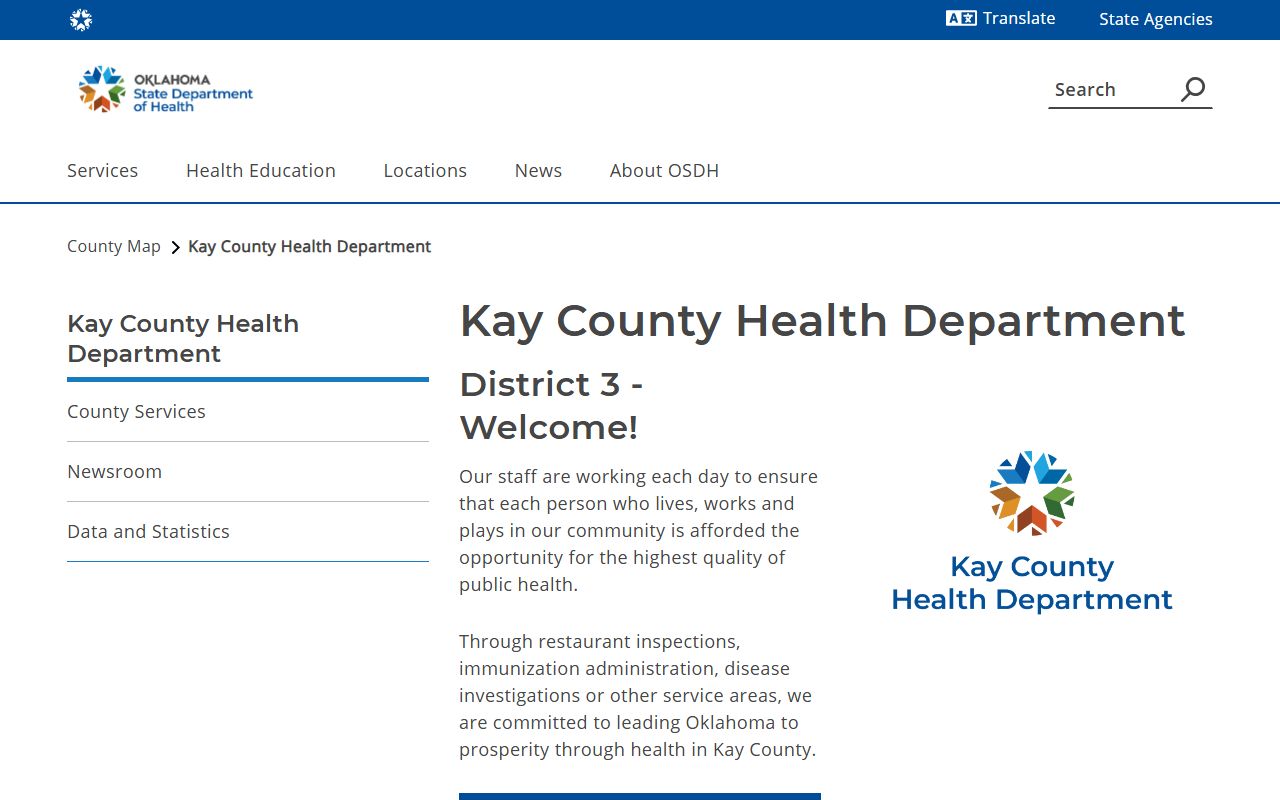Click the Oklahoma star icon in top bar
Viewport: 1280px width, 800px height.
tap(81, 20)
